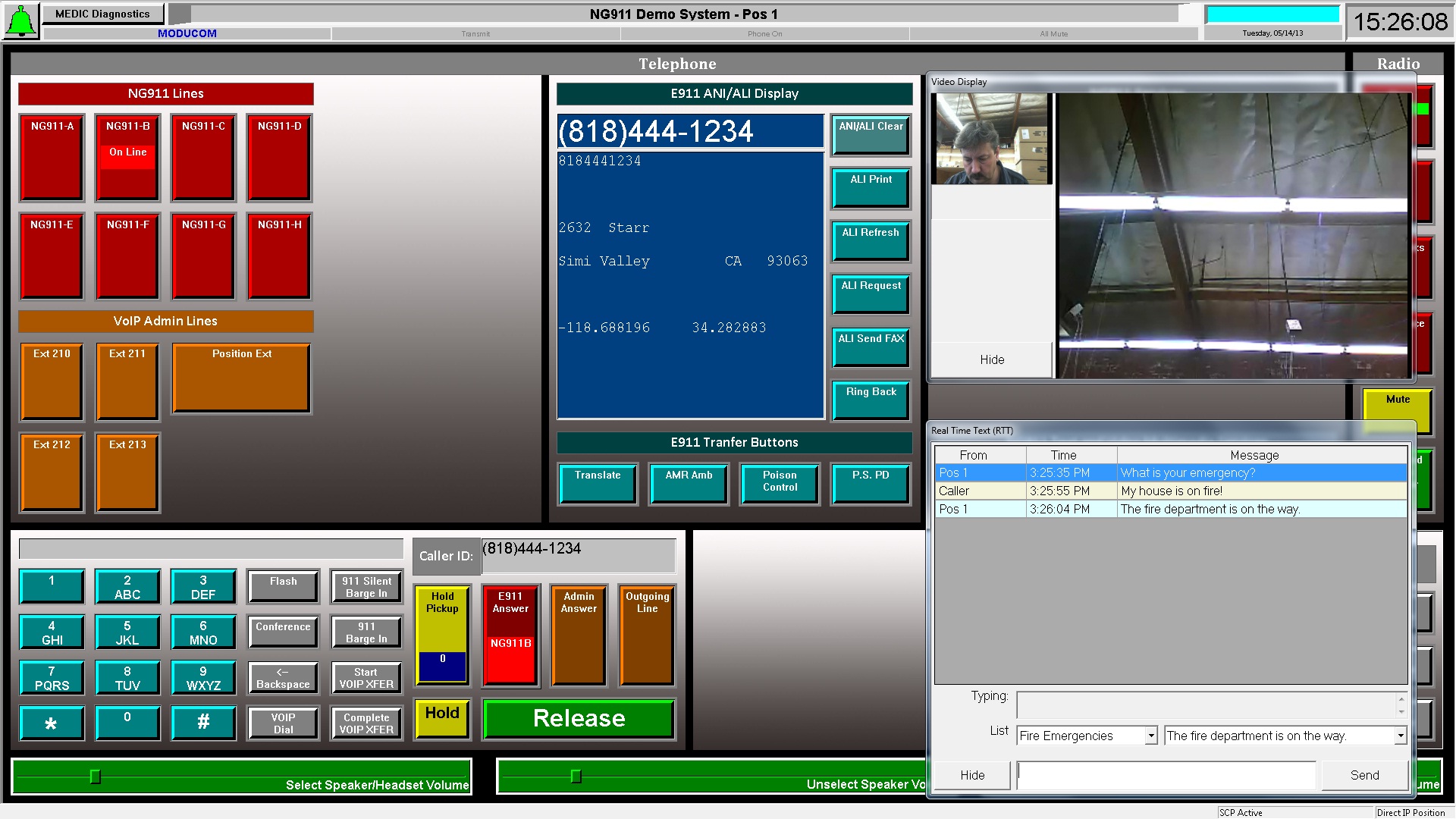Open MEDIC Diagnostics menu
This screenshot has height=819, width=1456.
[102, 14]
